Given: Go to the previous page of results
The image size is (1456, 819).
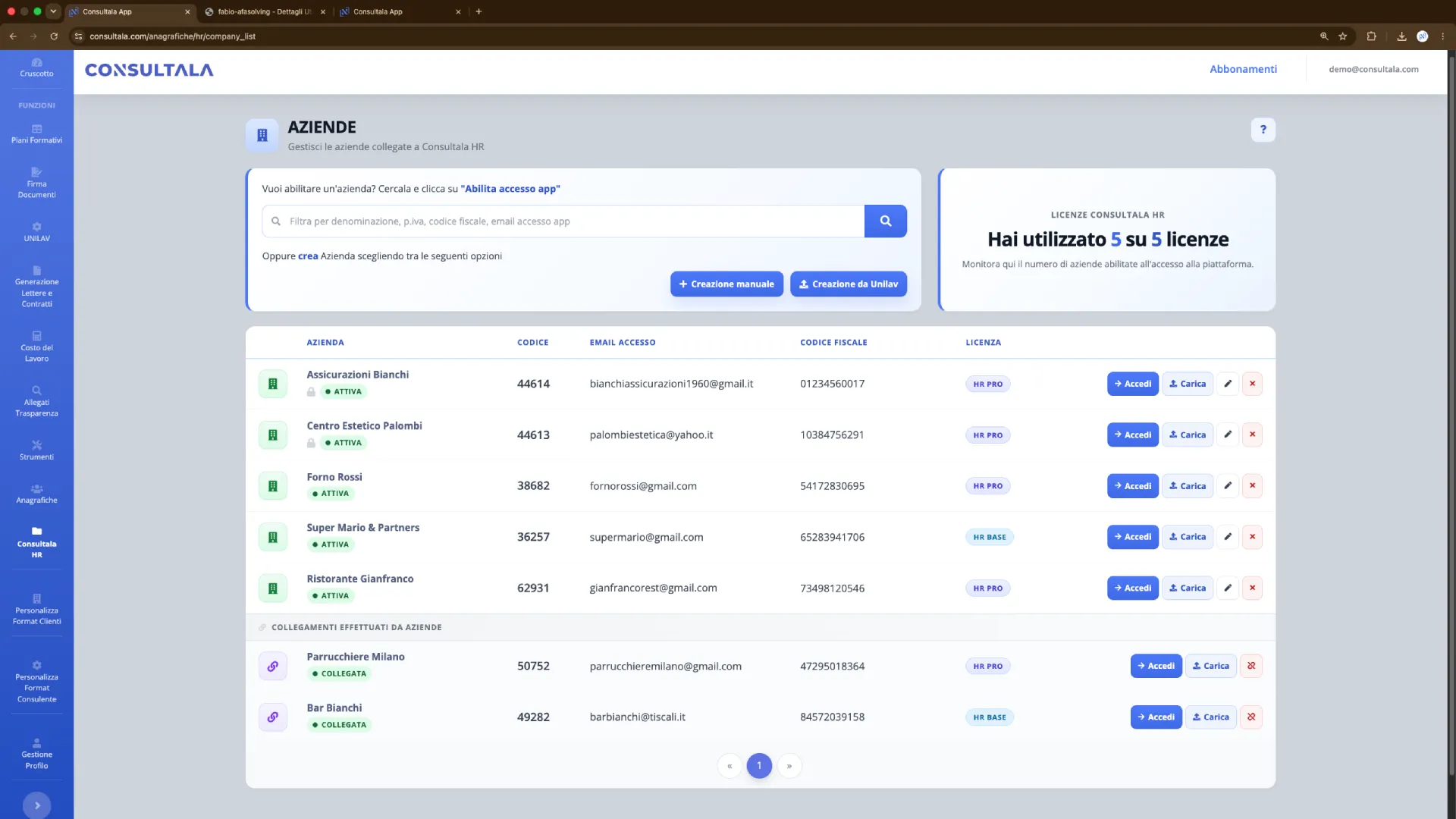Looking at the screenshot, I should pos(730,766).
